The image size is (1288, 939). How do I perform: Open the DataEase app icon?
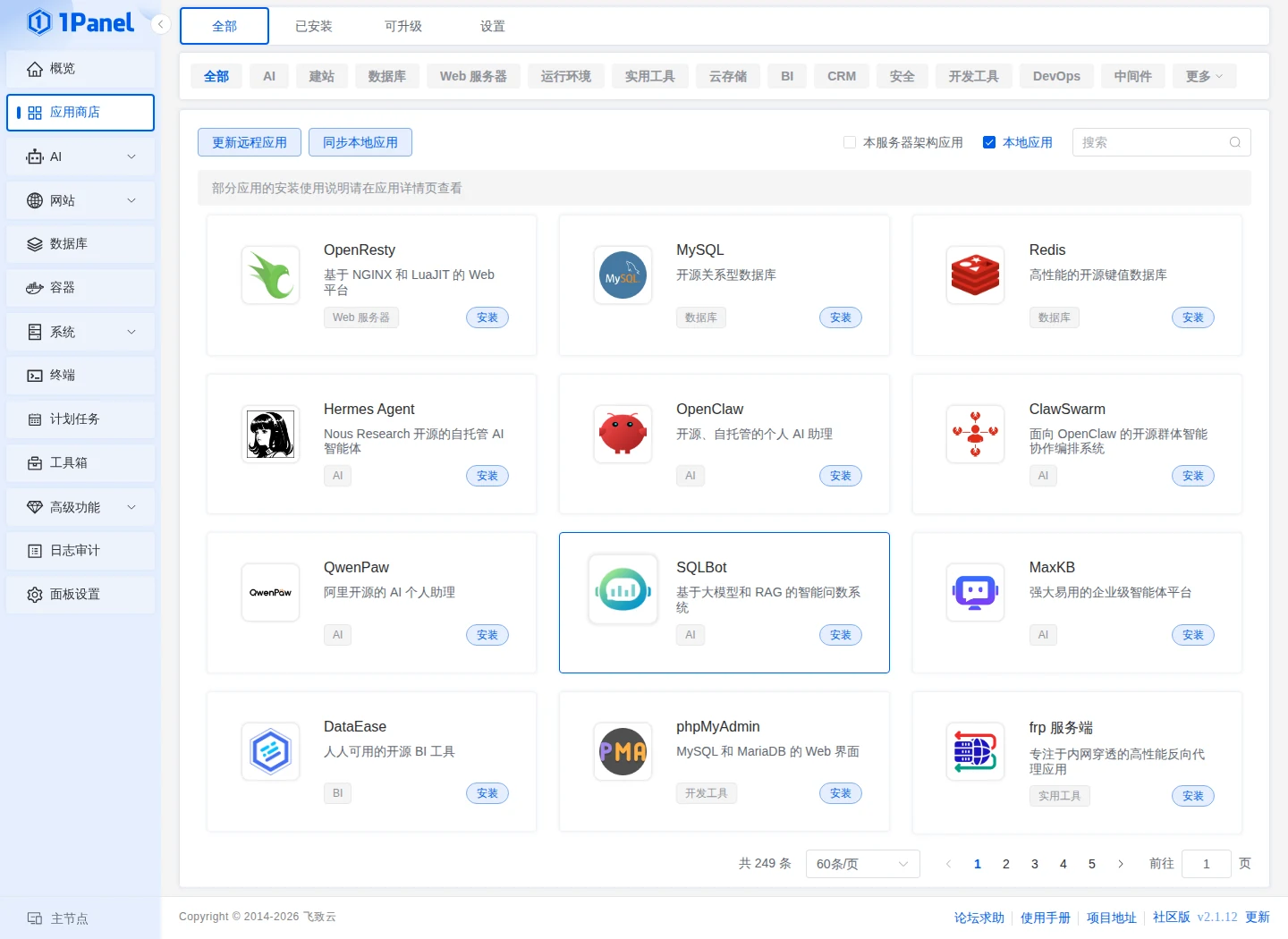(x=270, y=751)
